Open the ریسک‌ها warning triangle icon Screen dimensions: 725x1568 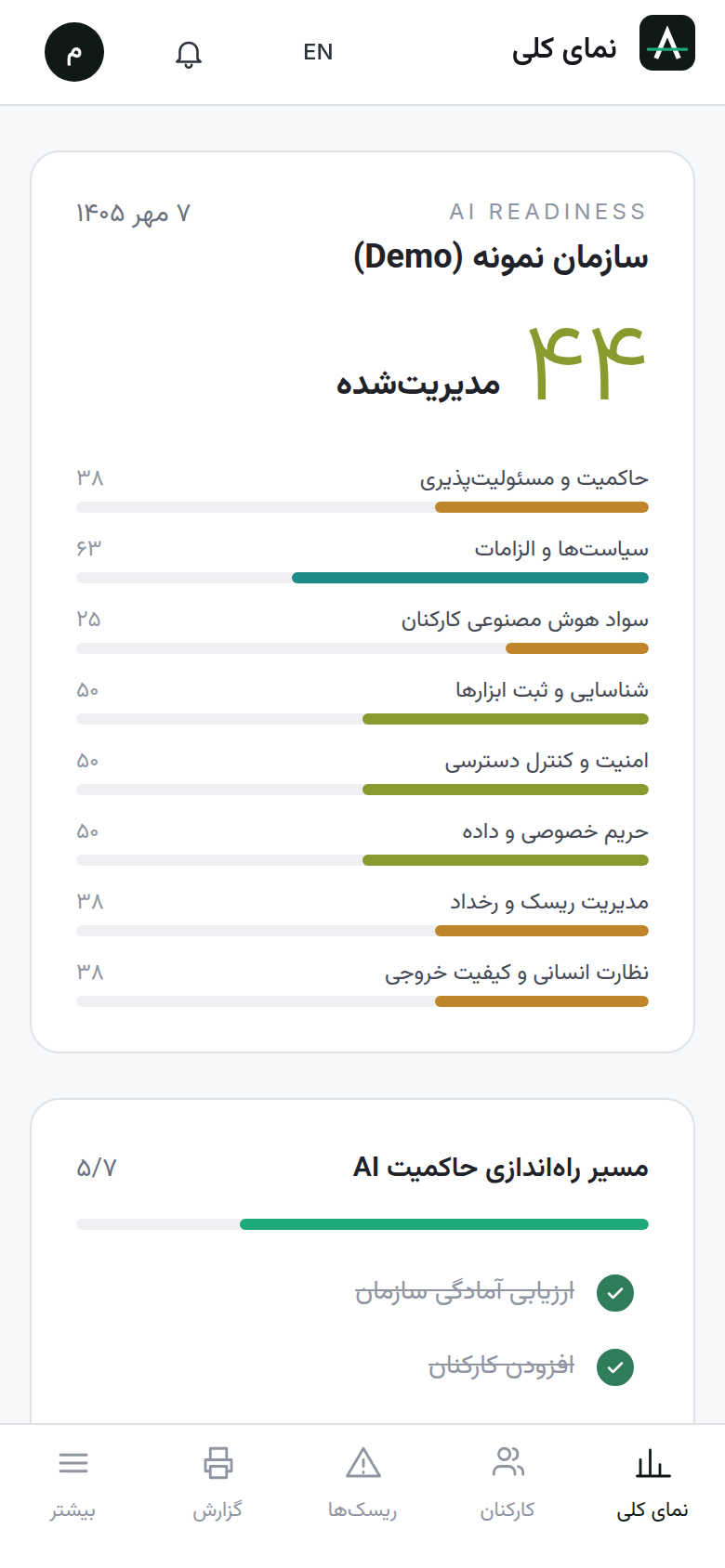click(362, 1463)
